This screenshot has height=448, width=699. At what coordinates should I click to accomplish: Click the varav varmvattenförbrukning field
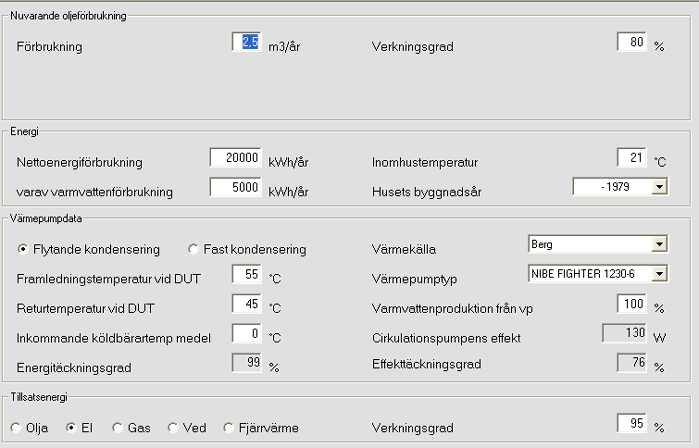click(x=235, y=187)
